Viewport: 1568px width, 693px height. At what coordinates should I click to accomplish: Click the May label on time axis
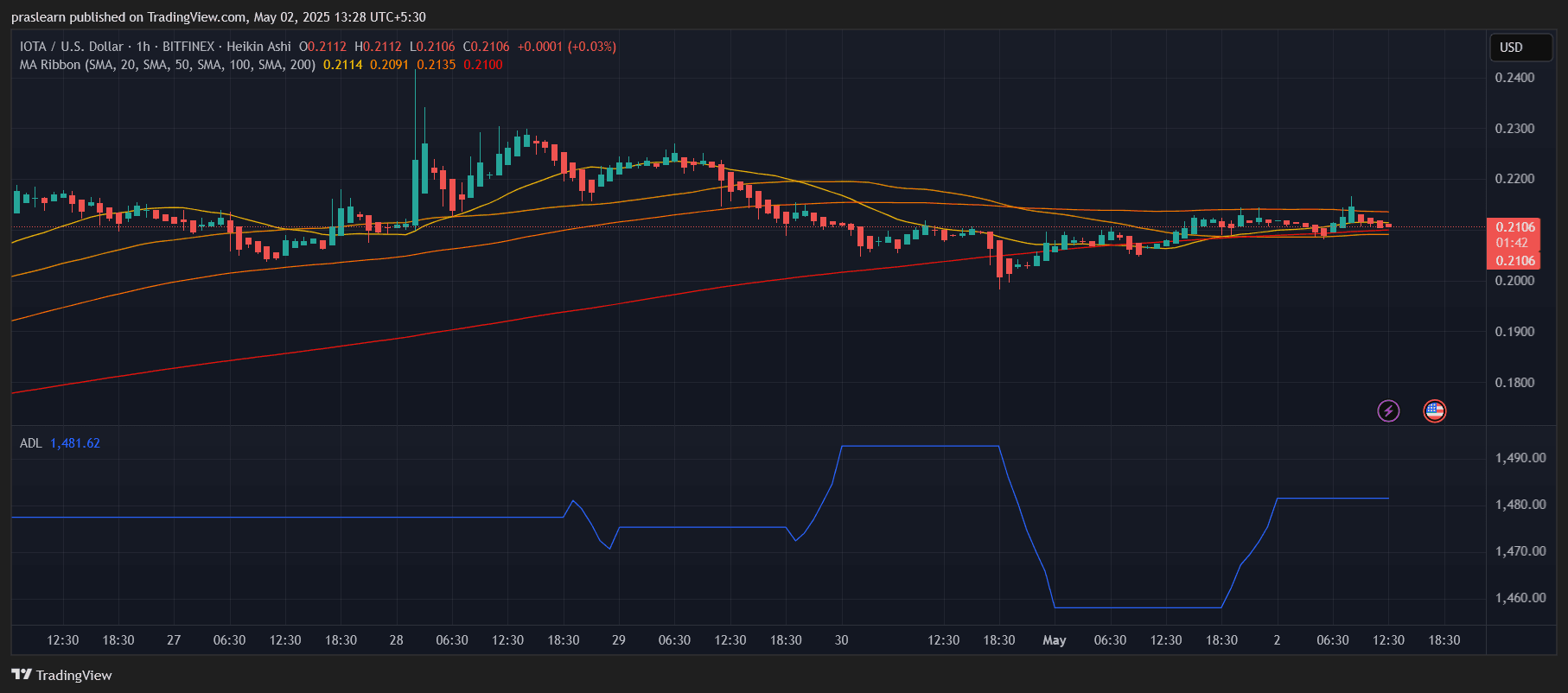coord(1054,640)
